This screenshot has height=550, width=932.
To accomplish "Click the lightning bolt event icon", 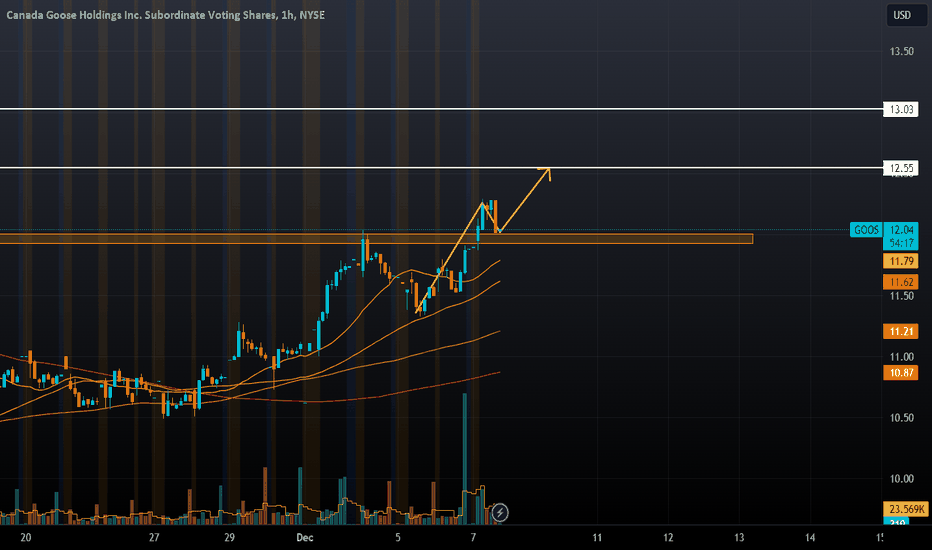I will point(500,512).
